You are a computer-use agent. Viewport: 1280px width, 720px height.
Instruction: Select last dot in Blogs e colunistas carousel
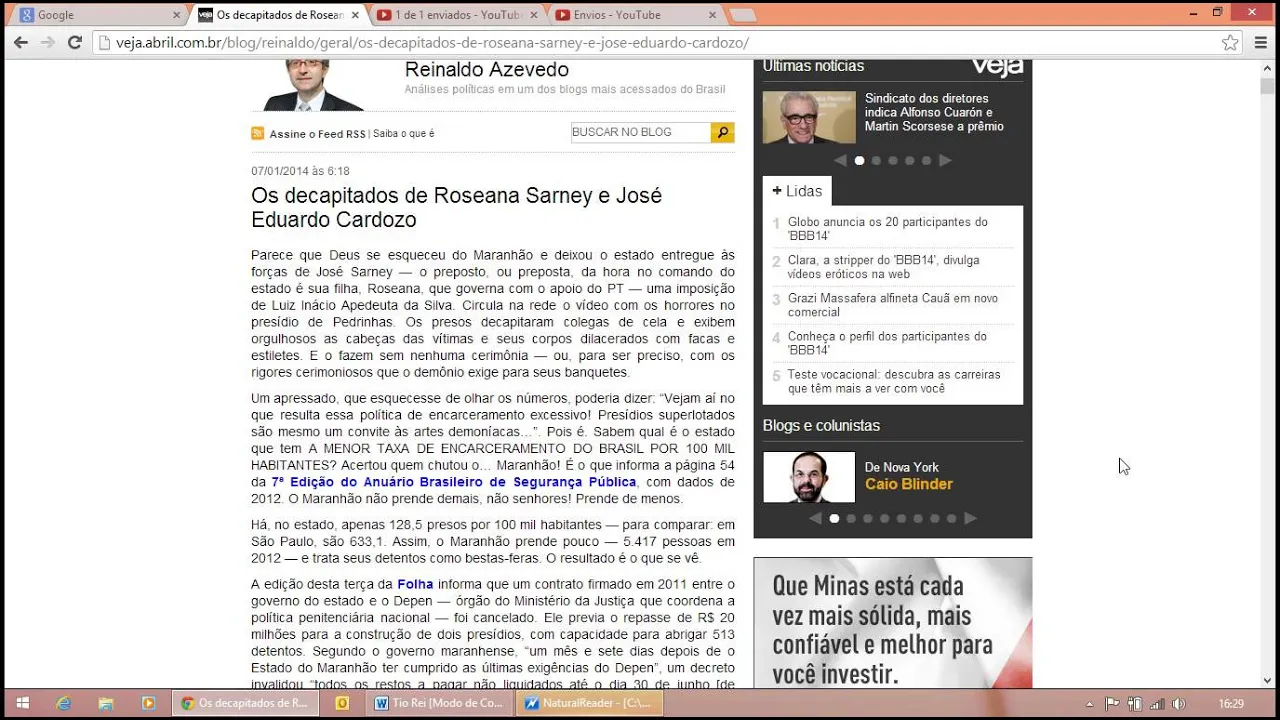coord(951,518)
